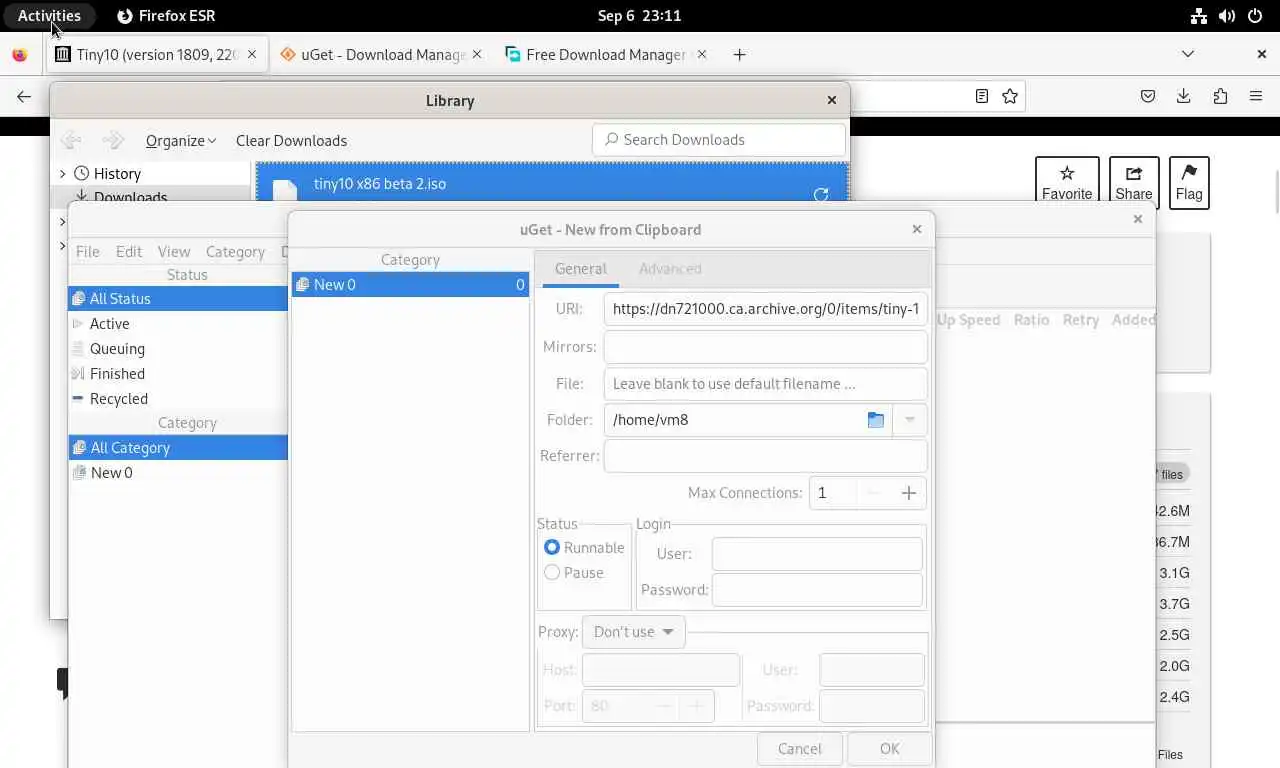This screenshot has height=768, width=1280.
Task: Select All Category in uGet sidebar
Action: 178,448
